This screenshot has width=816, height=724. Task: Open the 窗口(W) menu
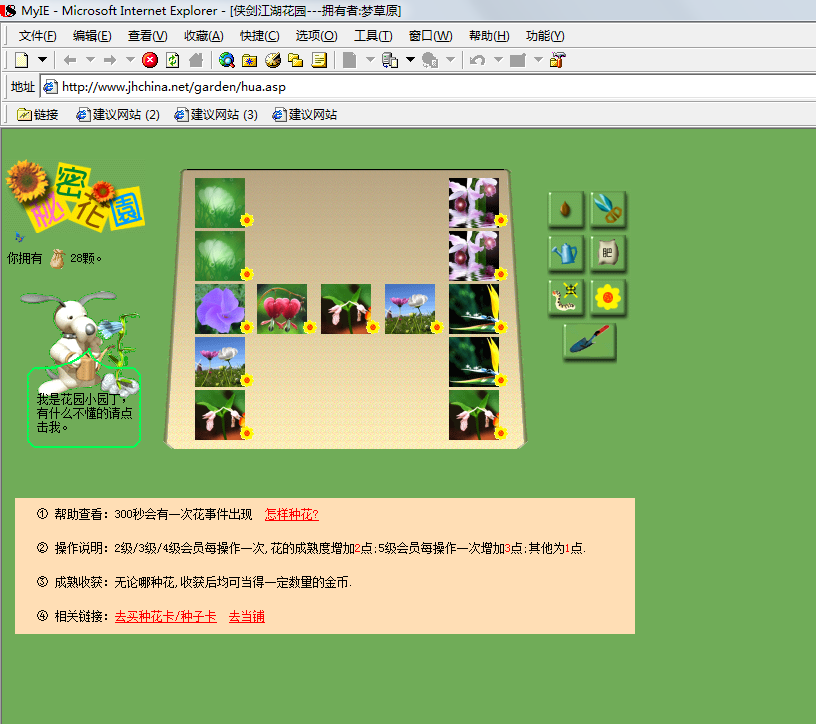coord(430,36)
